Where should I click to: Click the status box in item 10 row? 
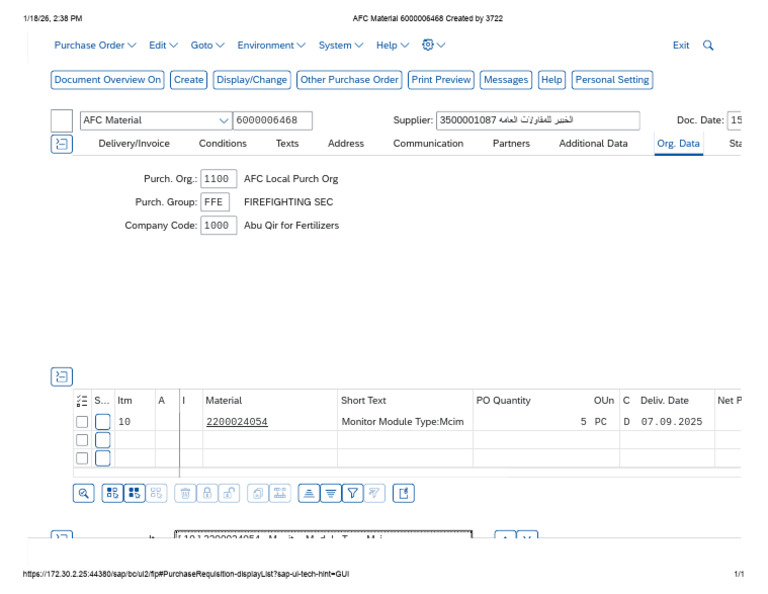(x=102, y=422)
